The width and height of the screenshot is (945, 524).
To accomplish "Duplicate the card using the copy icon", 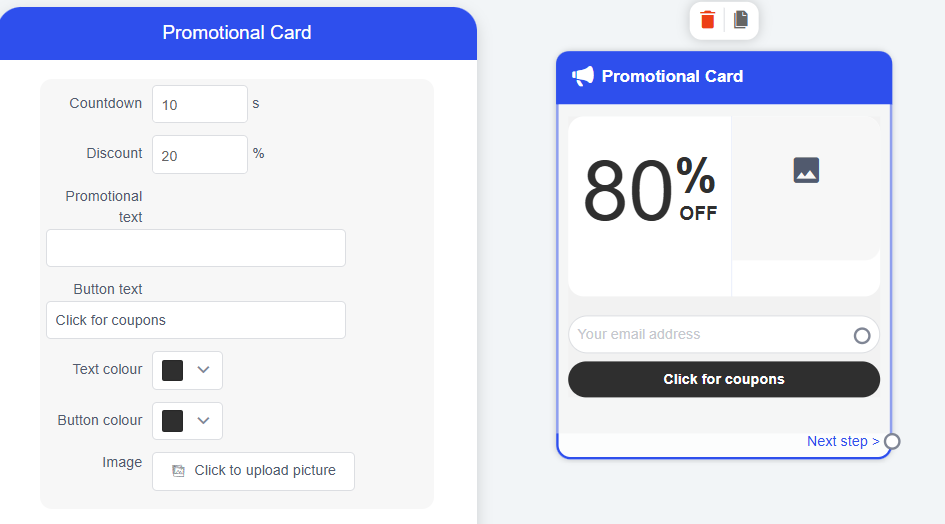I will 741,20.
